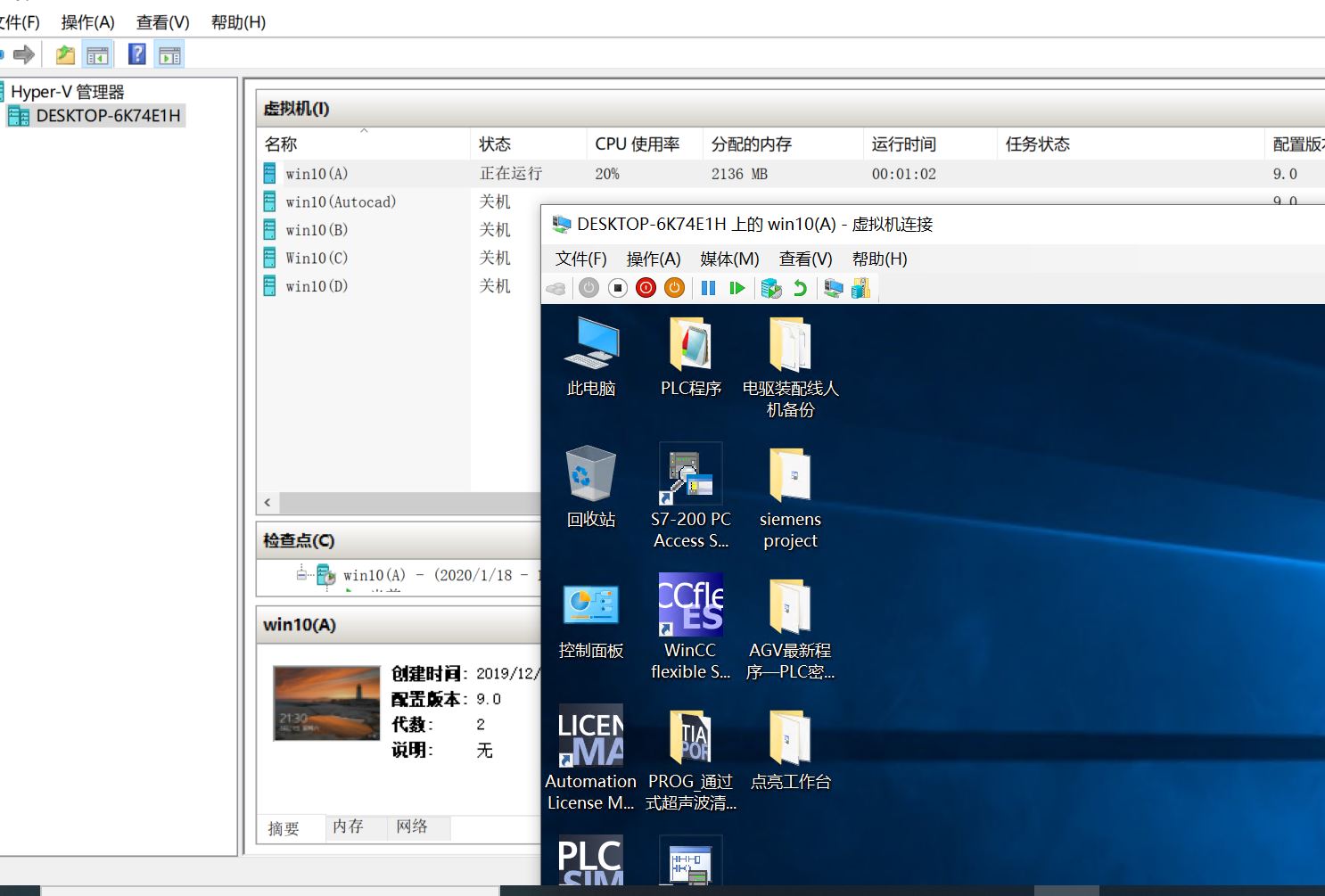Open the blue Help question-mark icon

tap(136, 54)
